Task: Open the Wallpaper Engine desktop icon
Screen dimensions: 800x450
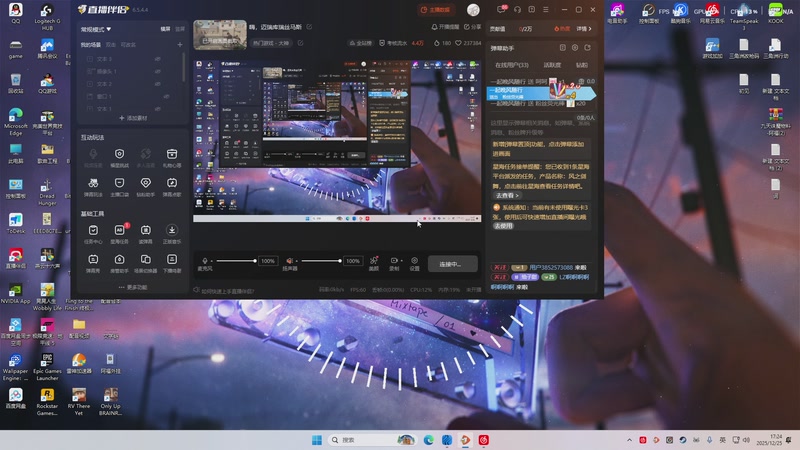Action: click(15, 366)
